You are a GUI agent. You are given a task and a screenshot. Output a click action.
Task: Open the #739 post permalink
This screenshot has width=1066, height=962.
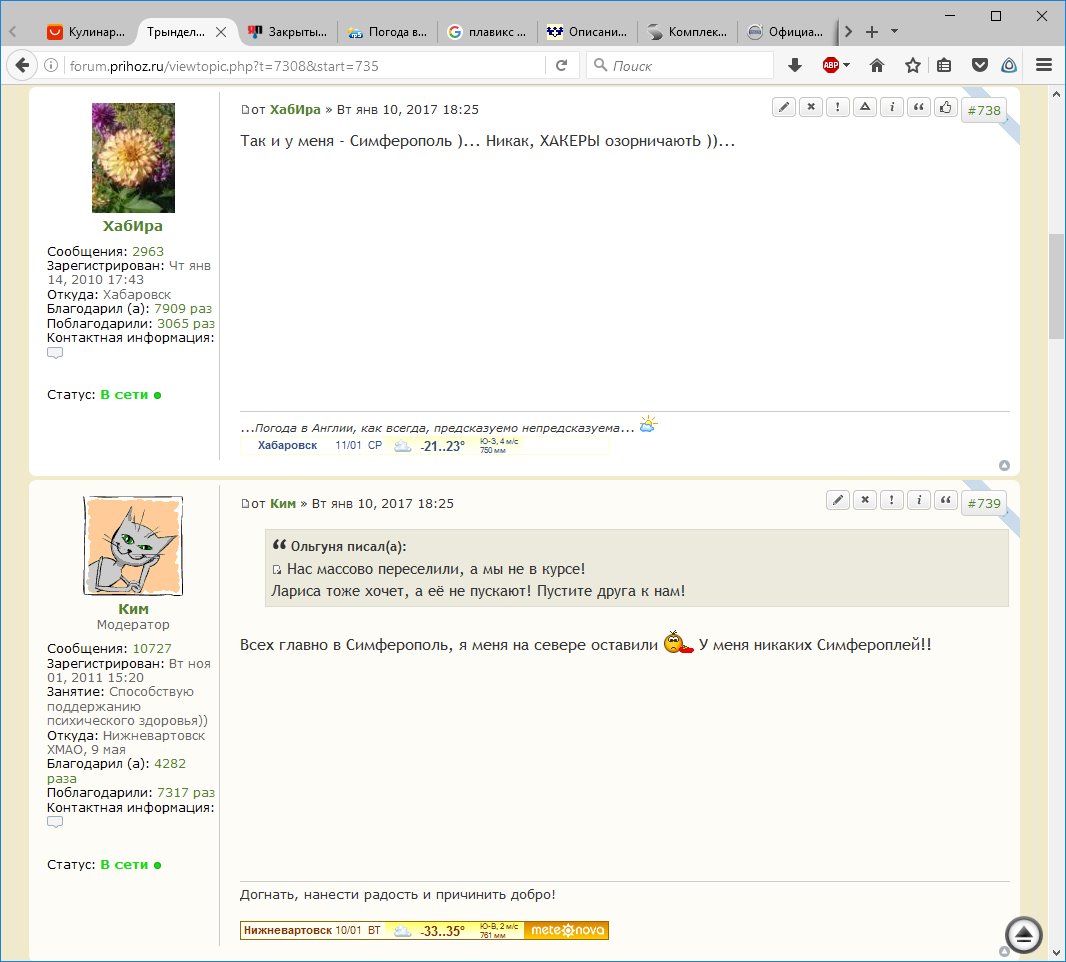[x=983, y=504]
